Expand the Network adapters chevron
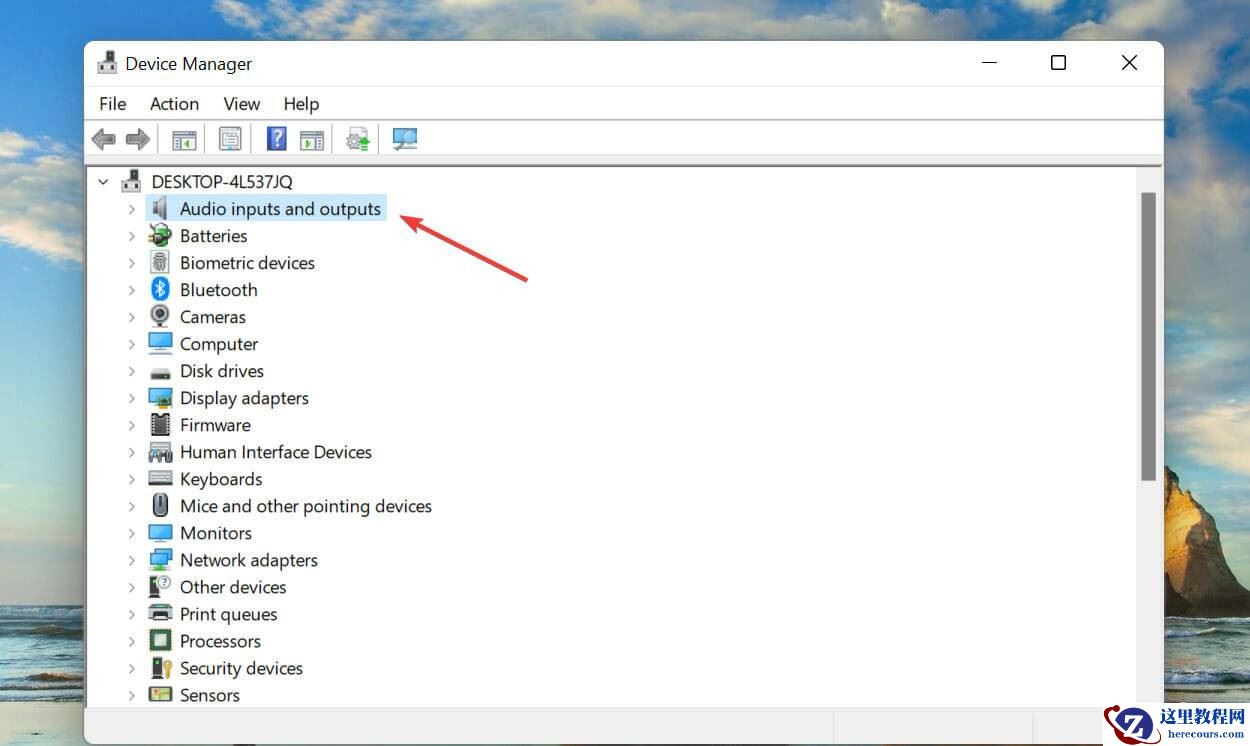Viewport: 1250px width, 746px height. coord(131,560)
